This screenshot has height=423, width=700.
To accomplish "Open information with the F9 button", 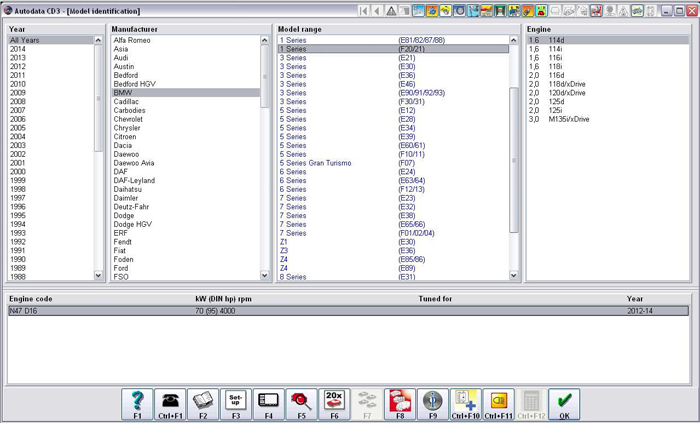I will (433, 404).
